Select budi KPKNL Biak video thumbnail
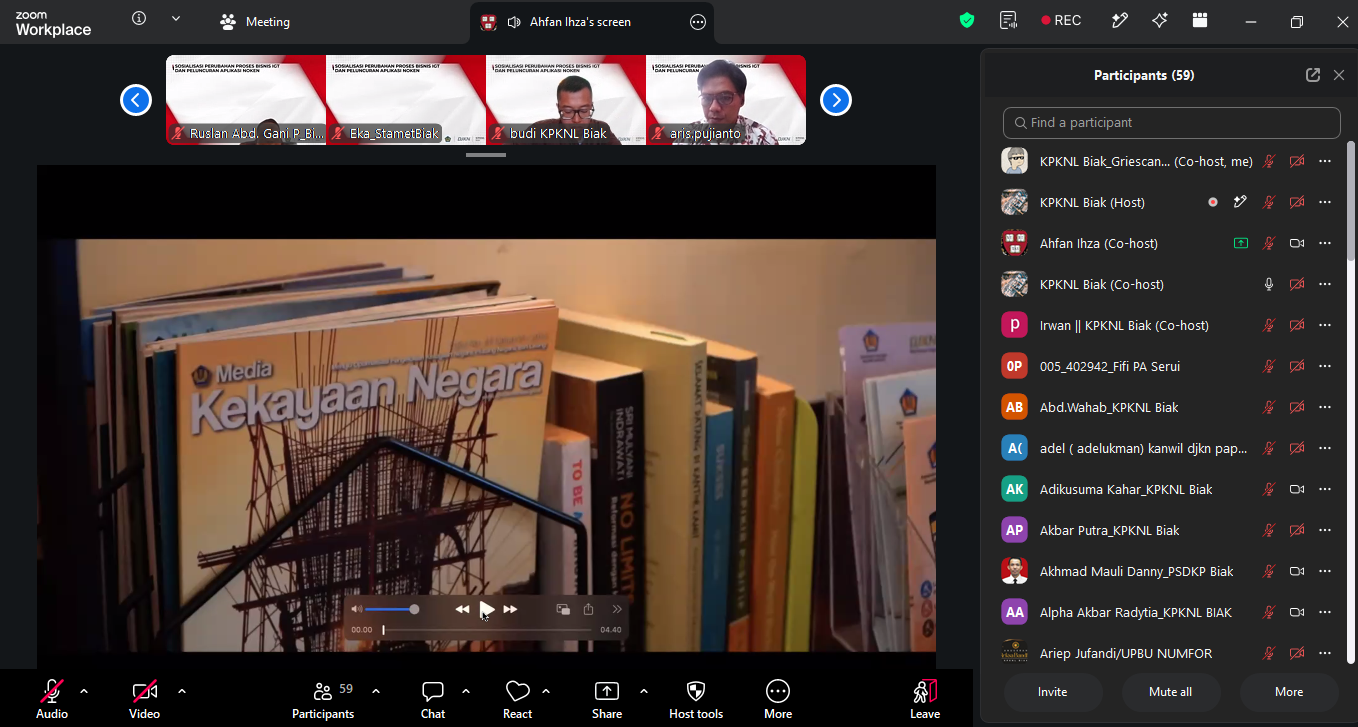The height and width of the screenshot is (727, 1358). click(x=566, y=100)
